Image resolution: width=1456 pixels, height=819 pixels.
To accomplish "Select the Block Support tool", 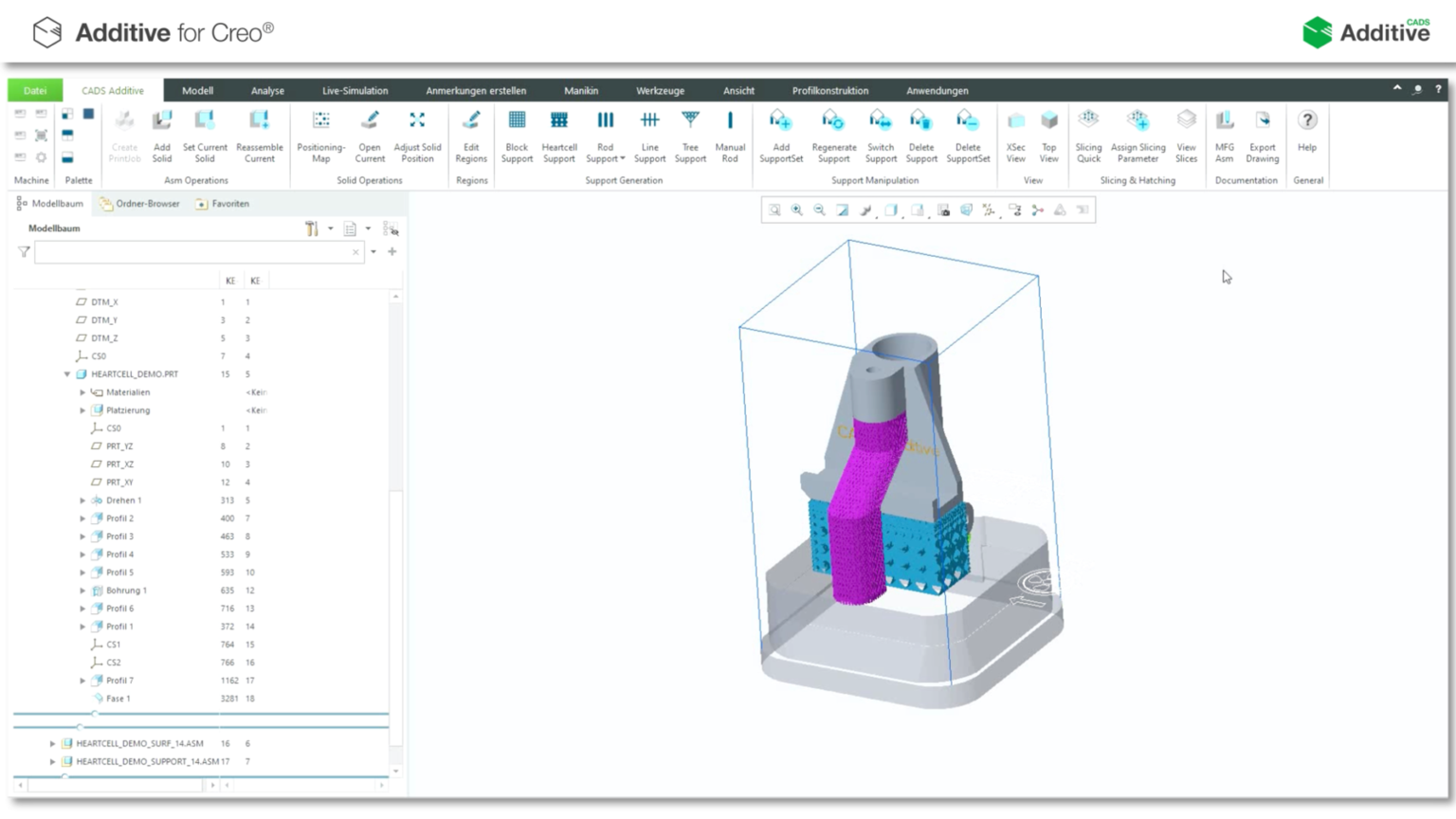I will 517,133.
